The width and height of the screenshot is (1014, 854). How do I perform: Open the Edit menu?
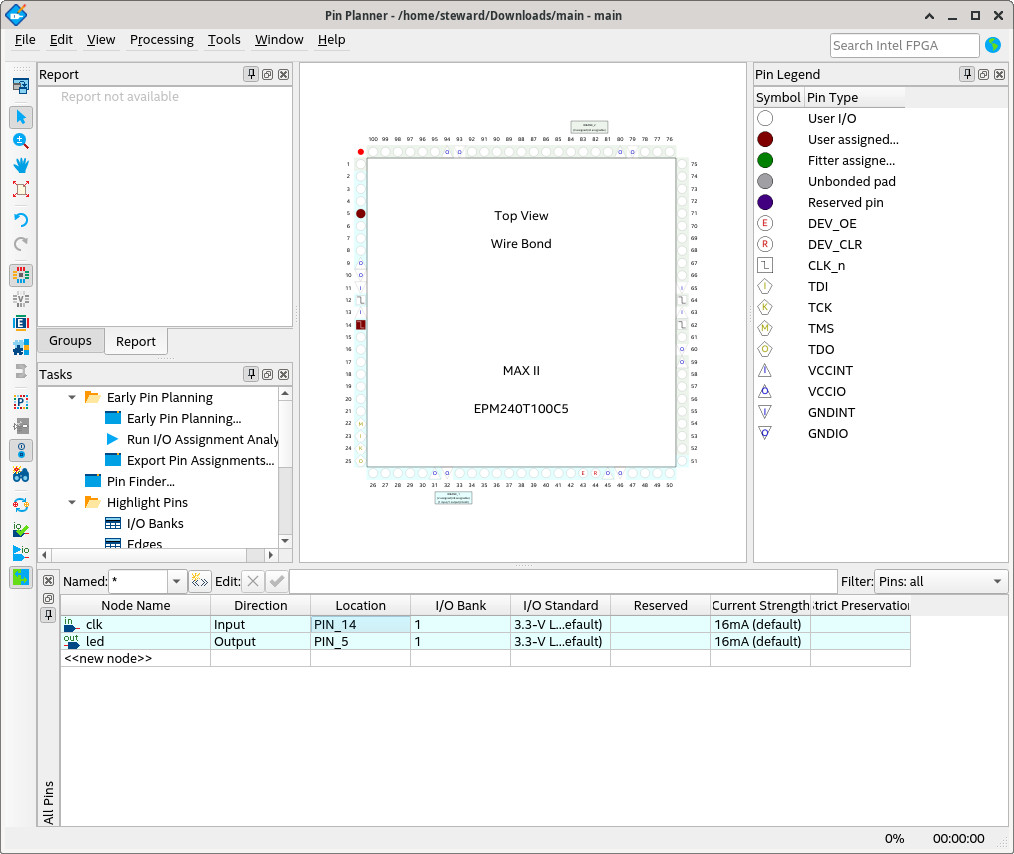[x=61, y=39]
